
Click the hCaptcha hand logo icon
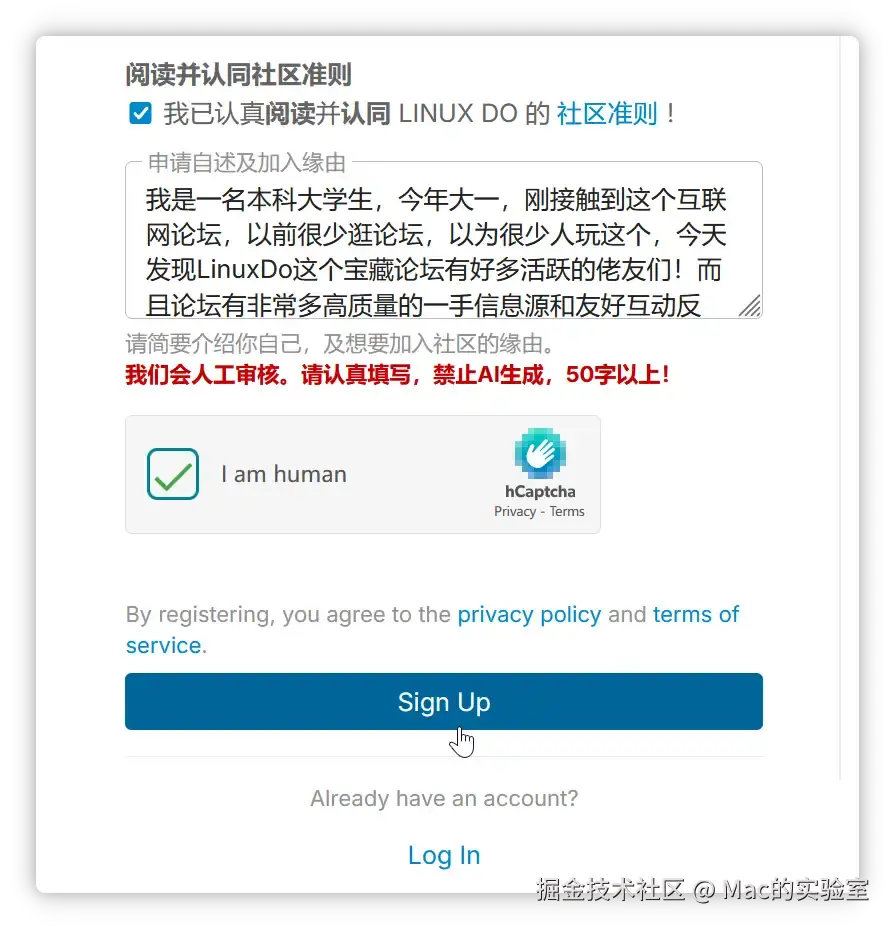[540, 453]
